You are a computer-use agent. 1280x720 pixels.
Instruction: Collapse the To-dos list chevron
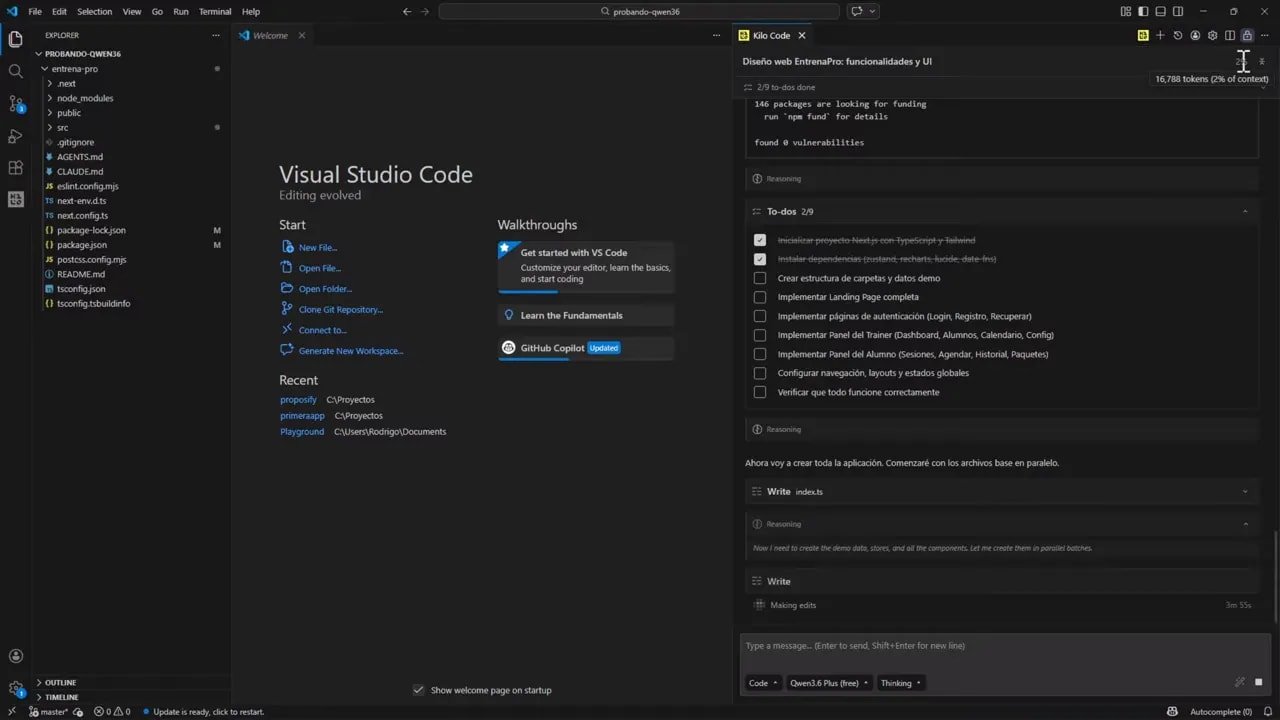coord(1245,211)
